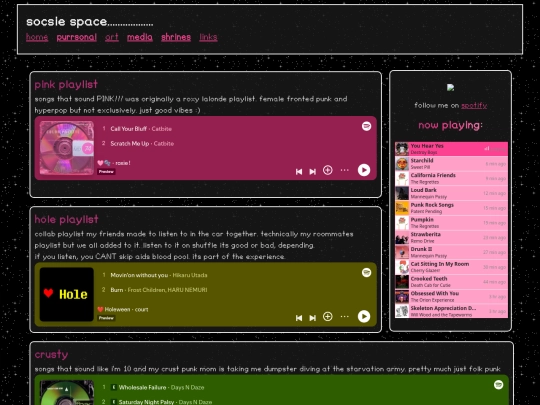Screen dimensions: 540x405
Task: Go to the art page
Action: pos(112,37)
